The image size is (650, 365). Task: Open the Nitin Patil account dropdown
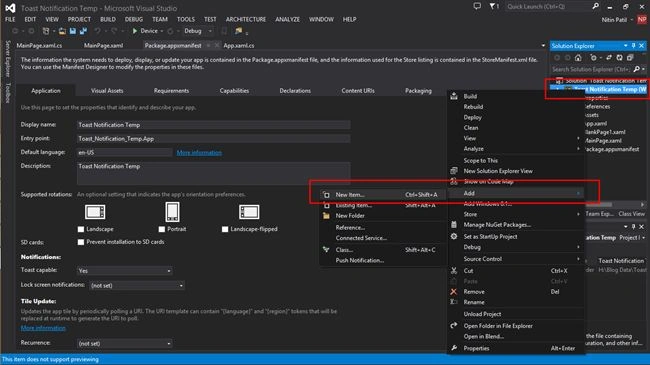[x=632, y=19]
